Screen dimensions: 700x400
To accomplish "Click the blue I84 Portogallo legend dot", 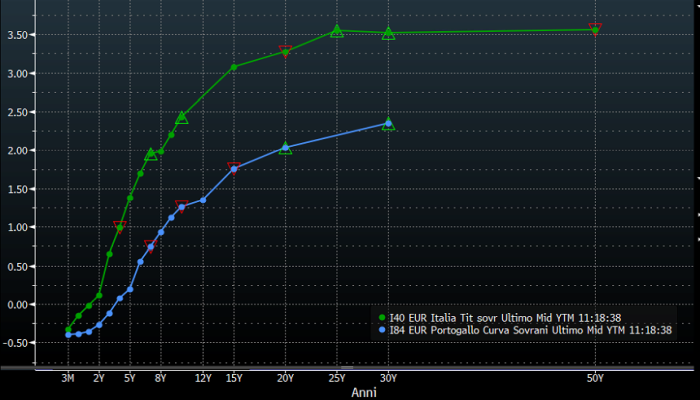I will click(382, 330).
